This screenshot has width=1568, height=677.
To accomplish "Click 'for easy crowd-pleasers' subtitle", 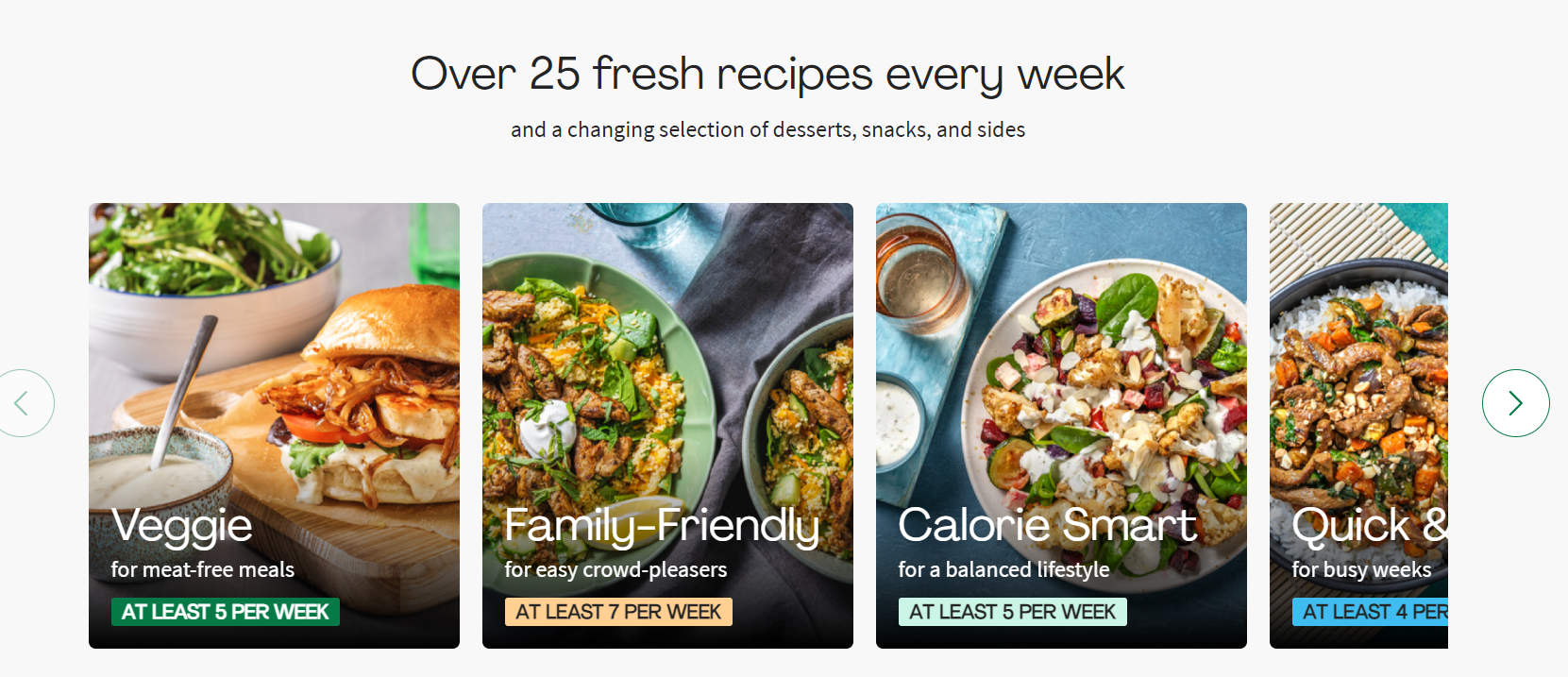I will (615, 569).
